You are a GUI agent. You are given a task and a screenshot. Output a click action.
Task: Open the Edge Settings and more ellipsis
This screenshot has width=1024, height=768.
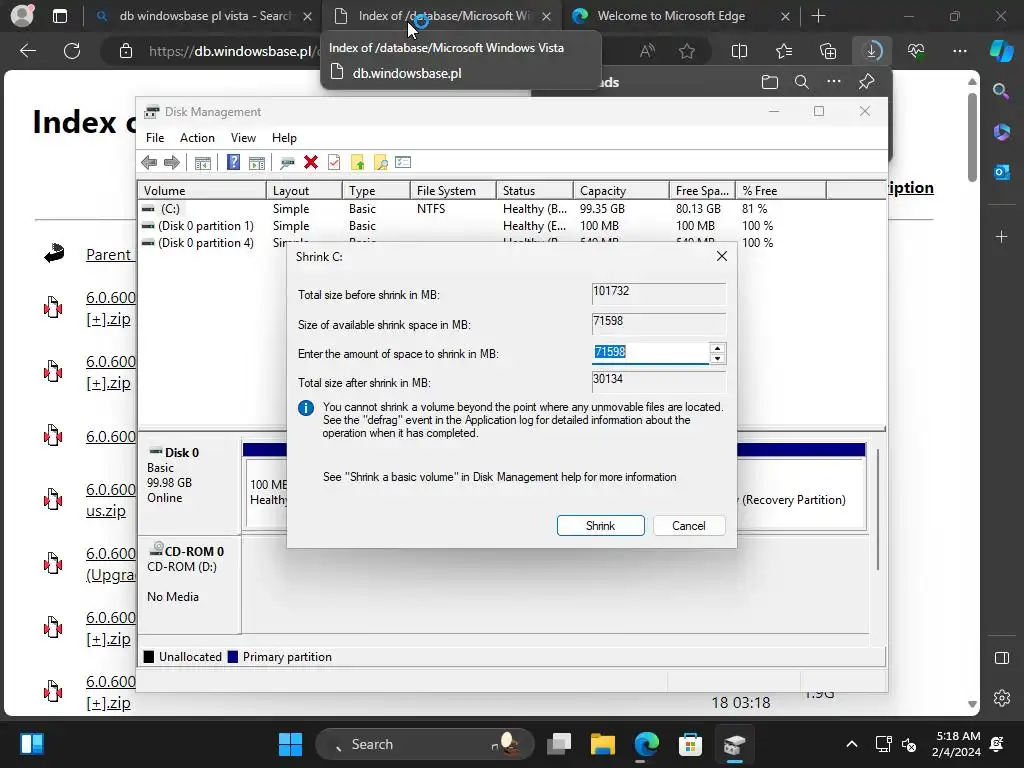coord(959,51)
